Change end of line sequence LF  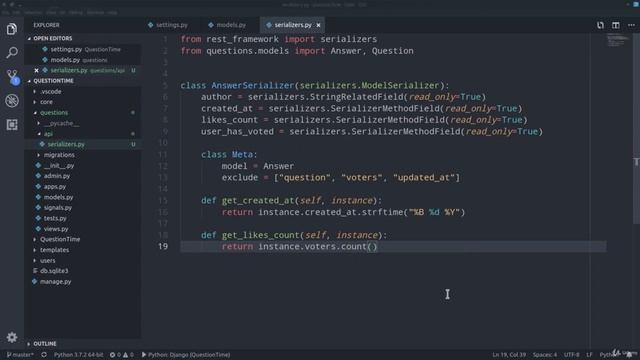tap(589, 355)
